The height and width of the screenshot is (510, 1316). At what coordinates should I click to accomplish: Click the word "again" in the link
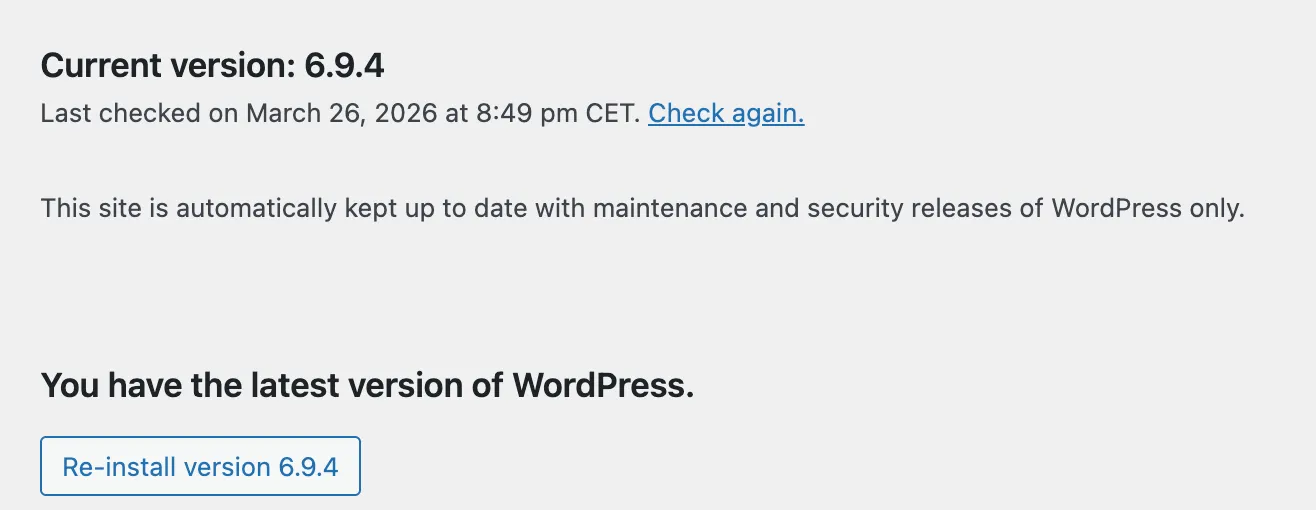[765, 114]
